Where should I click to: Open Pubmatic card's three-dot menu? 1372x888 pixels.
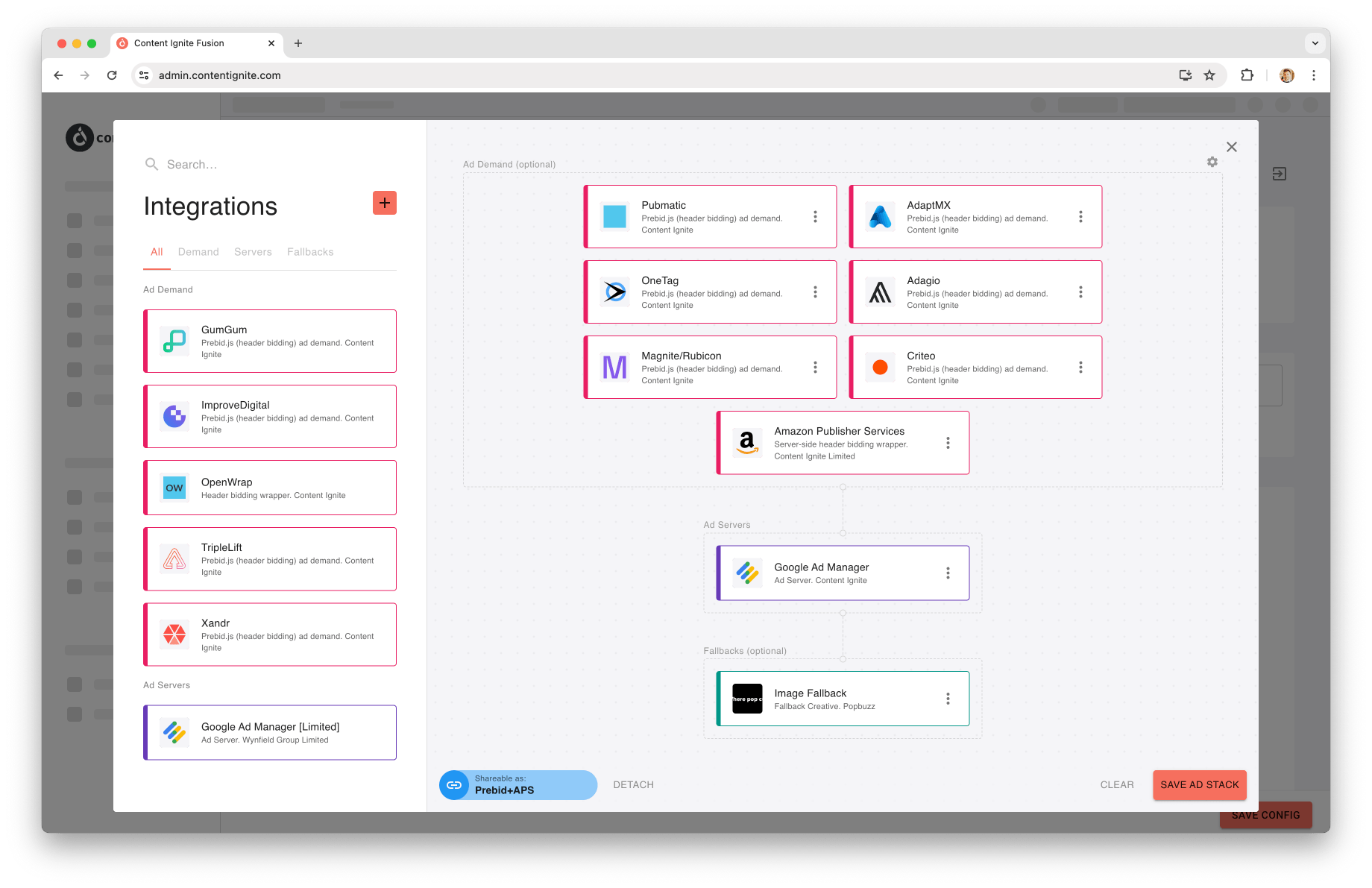coord(815,216)
